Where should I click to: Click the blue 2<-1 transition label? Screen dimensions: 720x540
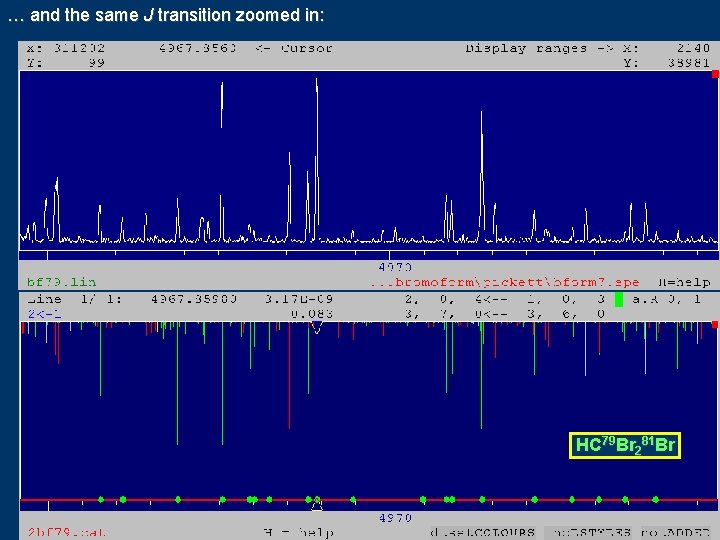45,314
